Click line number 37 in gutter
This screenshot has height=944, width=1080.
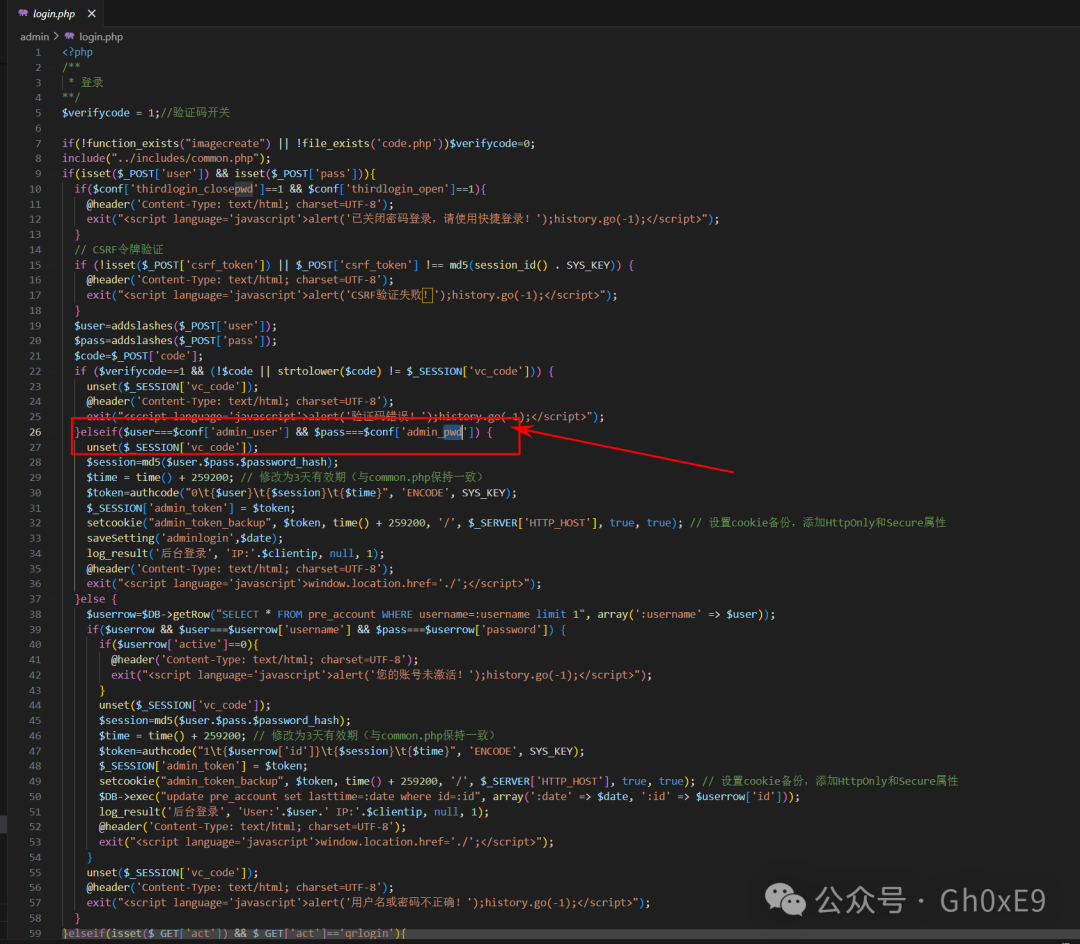click(x=35, y=599)
